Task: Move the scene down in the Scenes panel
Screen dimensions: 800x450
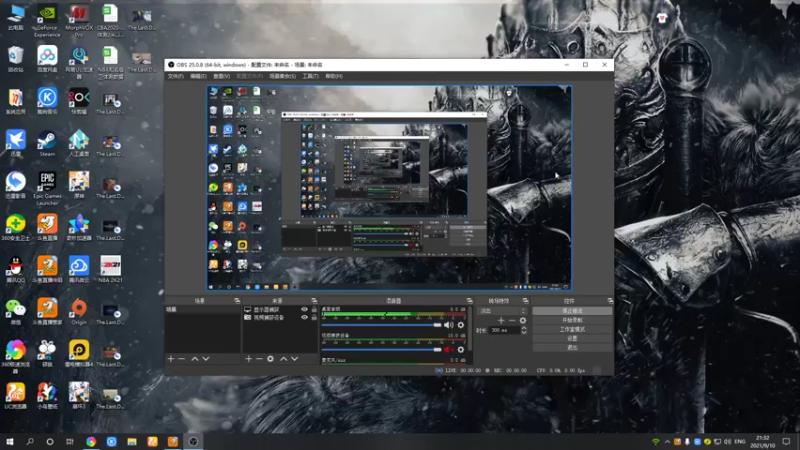Action: pyautogui.click(x=206, y=359)
